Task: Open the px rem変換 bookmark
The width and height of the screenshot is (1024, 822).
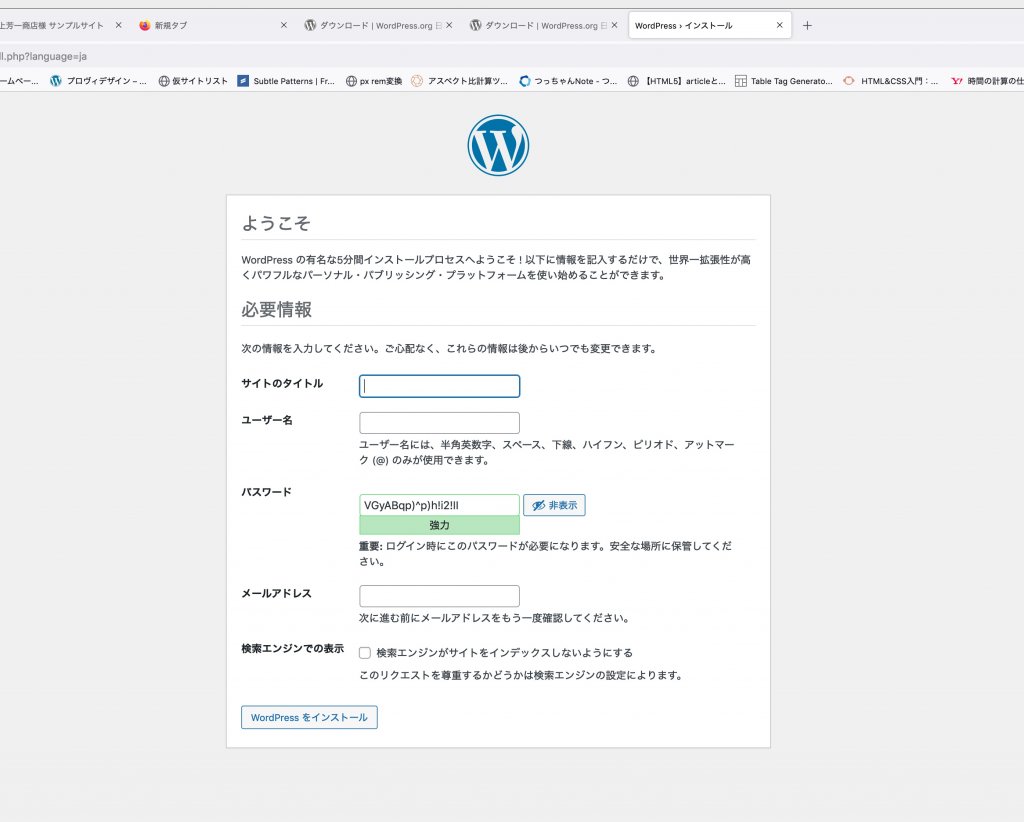Action: (373, 82)
